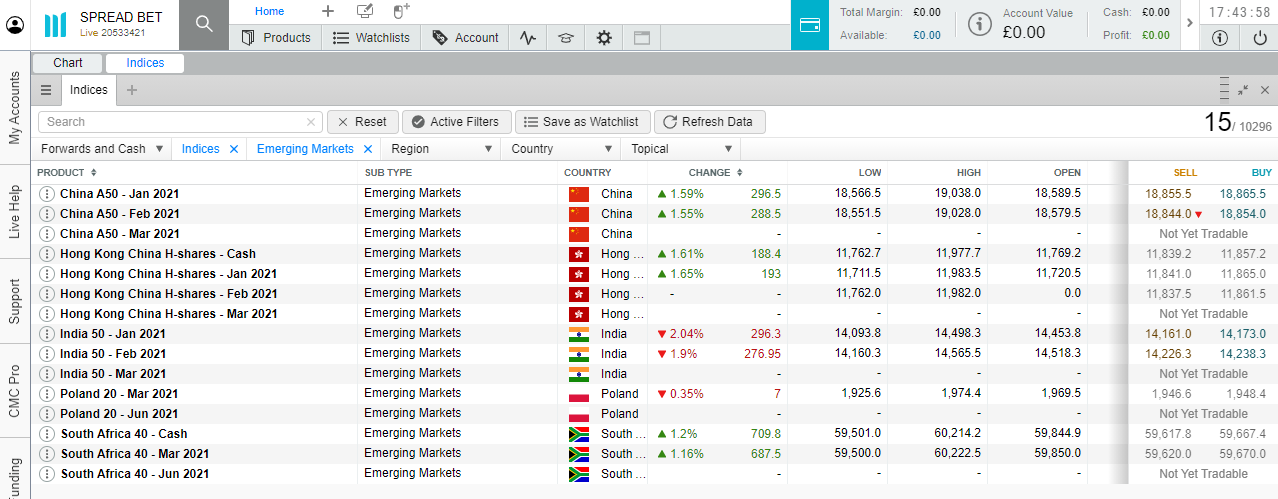Image resolution: width=1278 pixels, height=499 pixels.
Task: Select the Indices layout tab beside Chart
Action: point(145,63)
